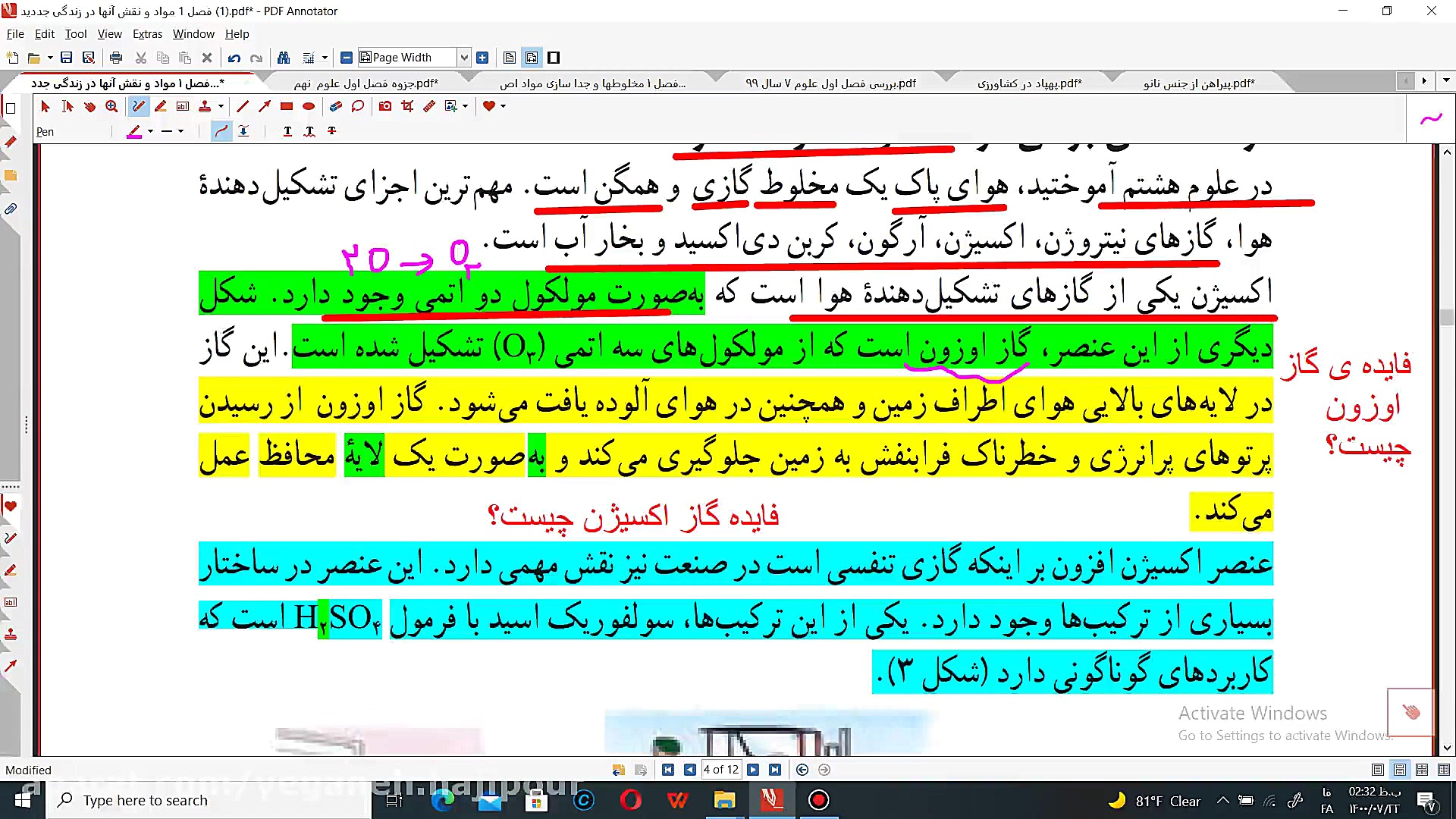Click the page number field
This screenshot has height=819, width=1456.
click(x=720, y=770)
